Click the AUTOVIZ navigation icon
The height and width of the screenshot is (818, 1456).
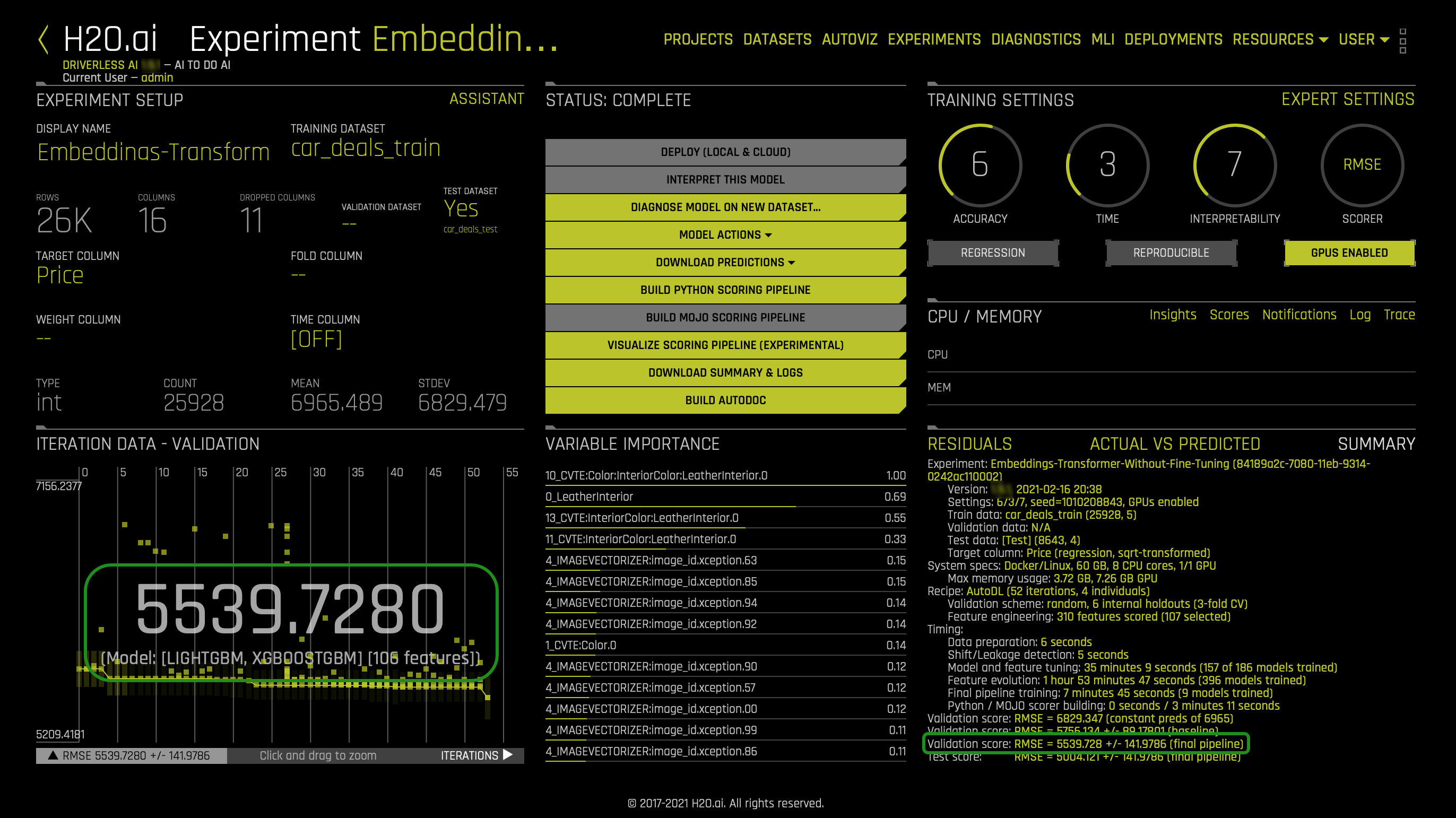[848, 40]
